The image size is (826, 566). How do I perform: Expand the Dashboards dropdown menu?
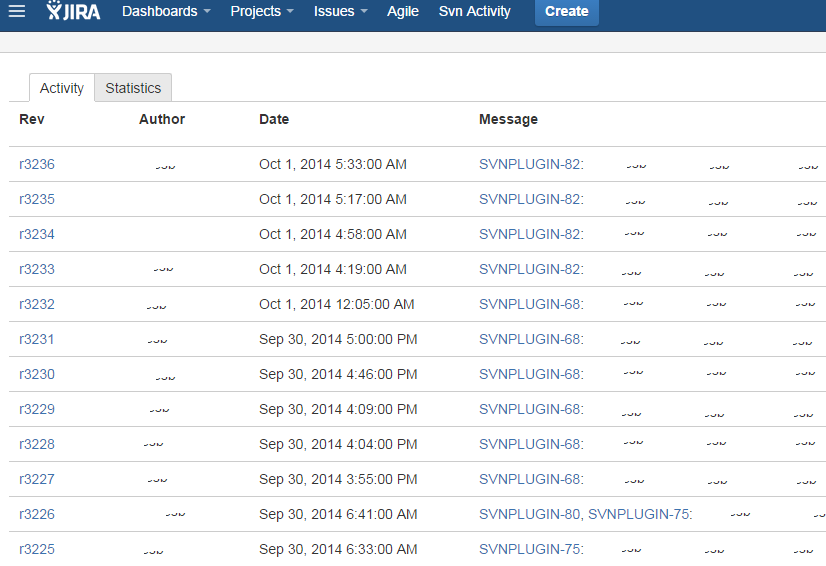[166, 12]
